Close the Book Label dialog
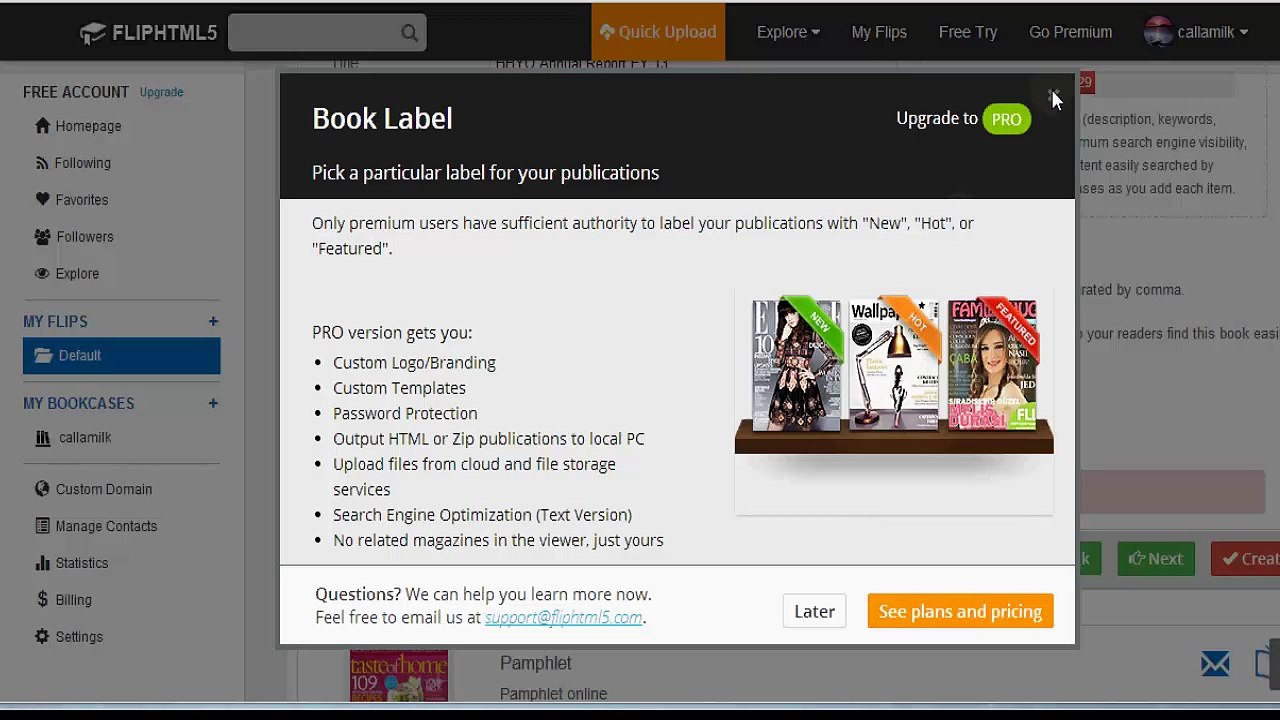This screenshot has width=1280, height=720. [1056, 96]
